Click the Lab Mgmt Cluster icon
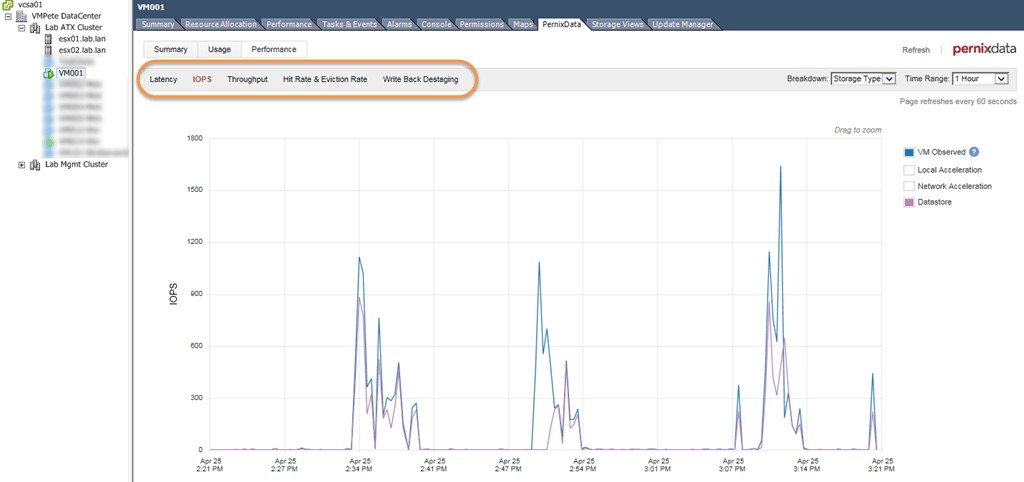 pos(35,165)
